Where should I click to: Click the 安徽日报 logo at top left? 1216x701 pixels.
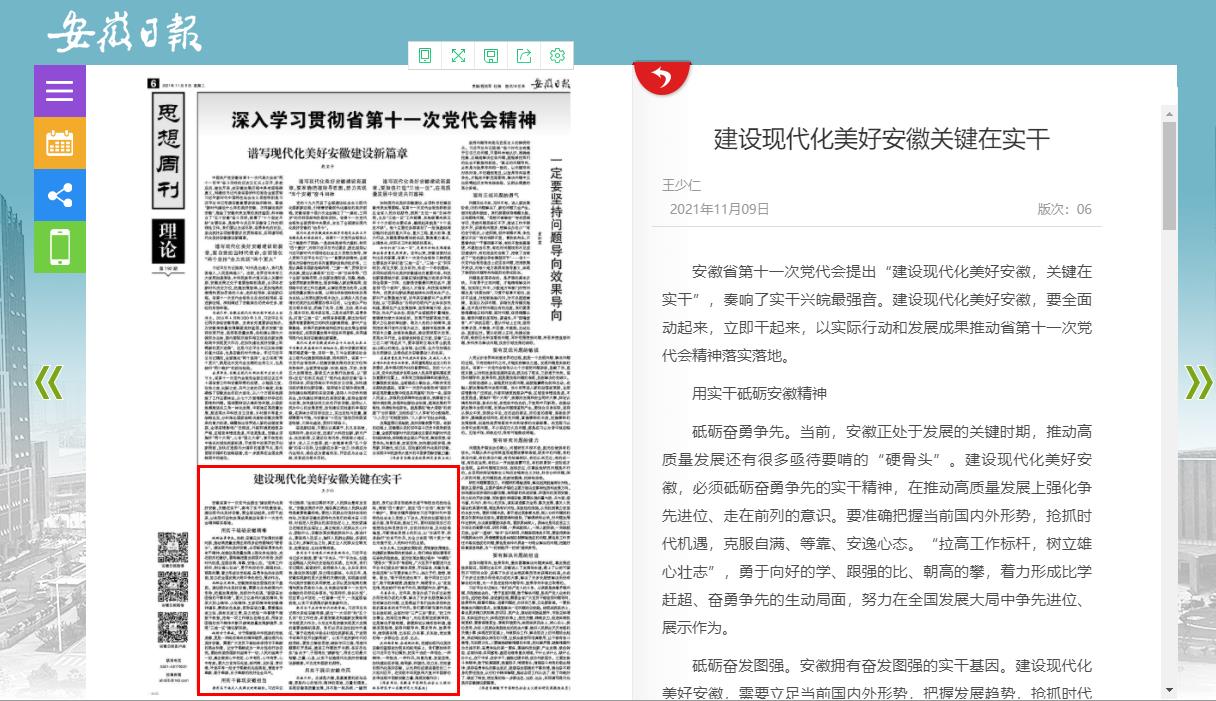124,32
